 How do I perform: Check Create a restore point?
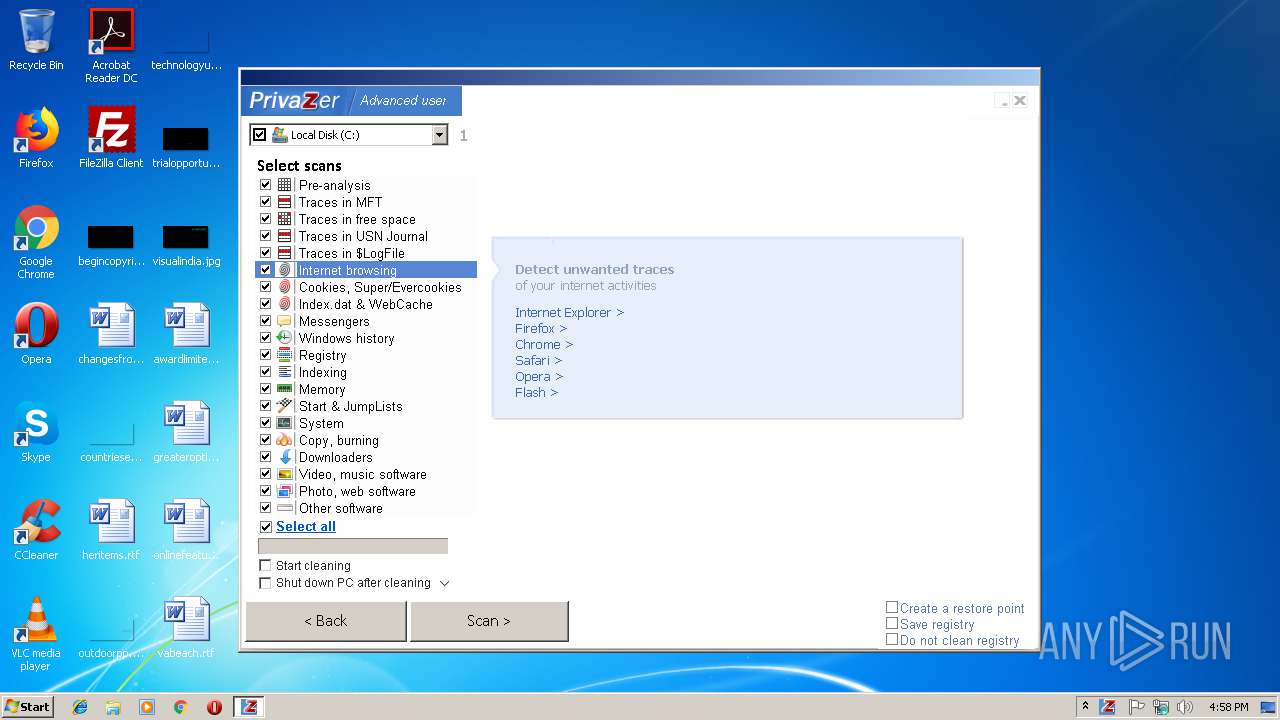click(892, 607)
